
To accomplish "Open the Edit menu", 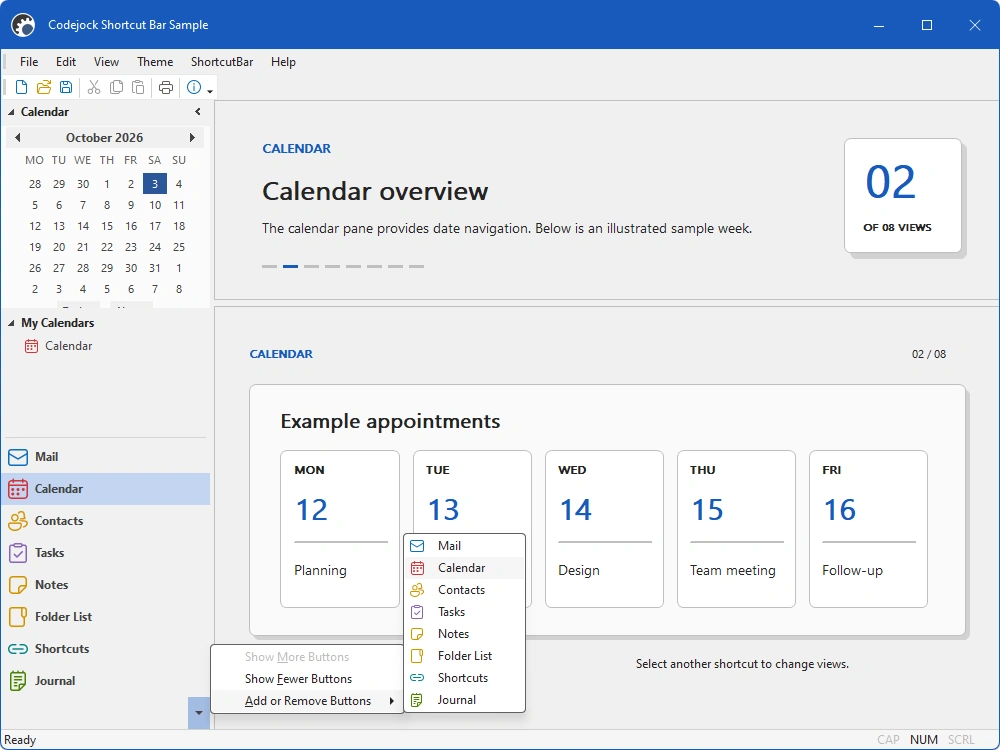I will click(x=66, y=62).
